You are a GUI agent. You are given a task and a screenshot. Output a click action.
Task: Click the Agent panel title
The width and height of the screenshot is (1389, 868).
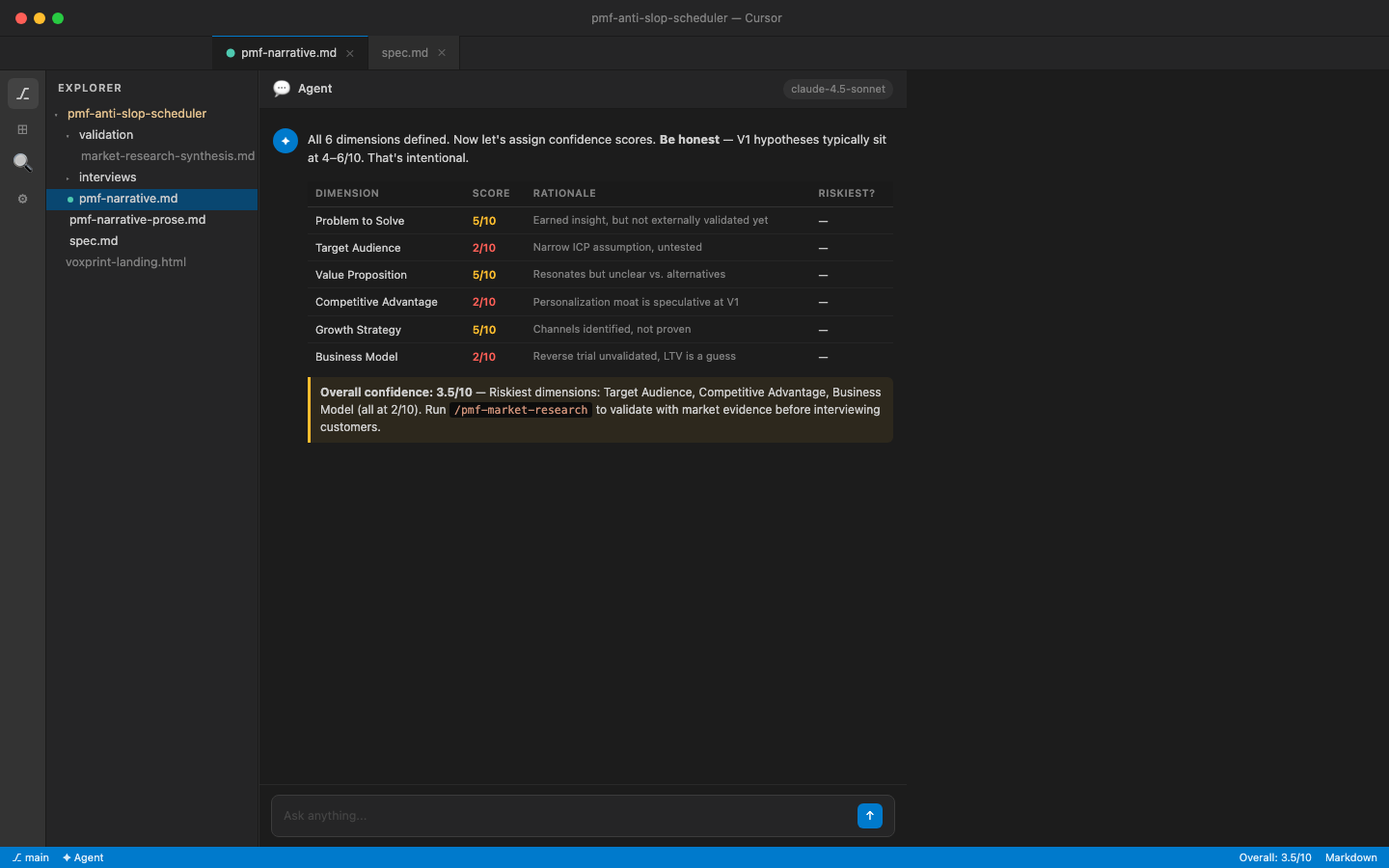pos(314,89)
